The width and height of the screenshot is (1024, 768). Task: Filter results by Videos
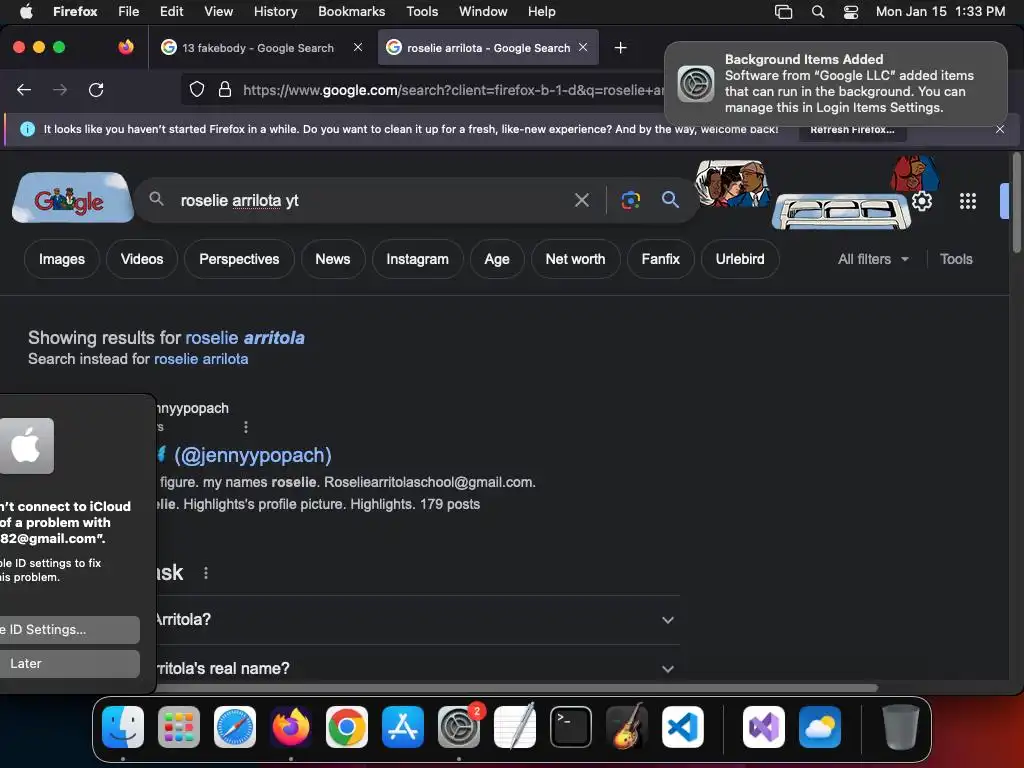[142, 259]
